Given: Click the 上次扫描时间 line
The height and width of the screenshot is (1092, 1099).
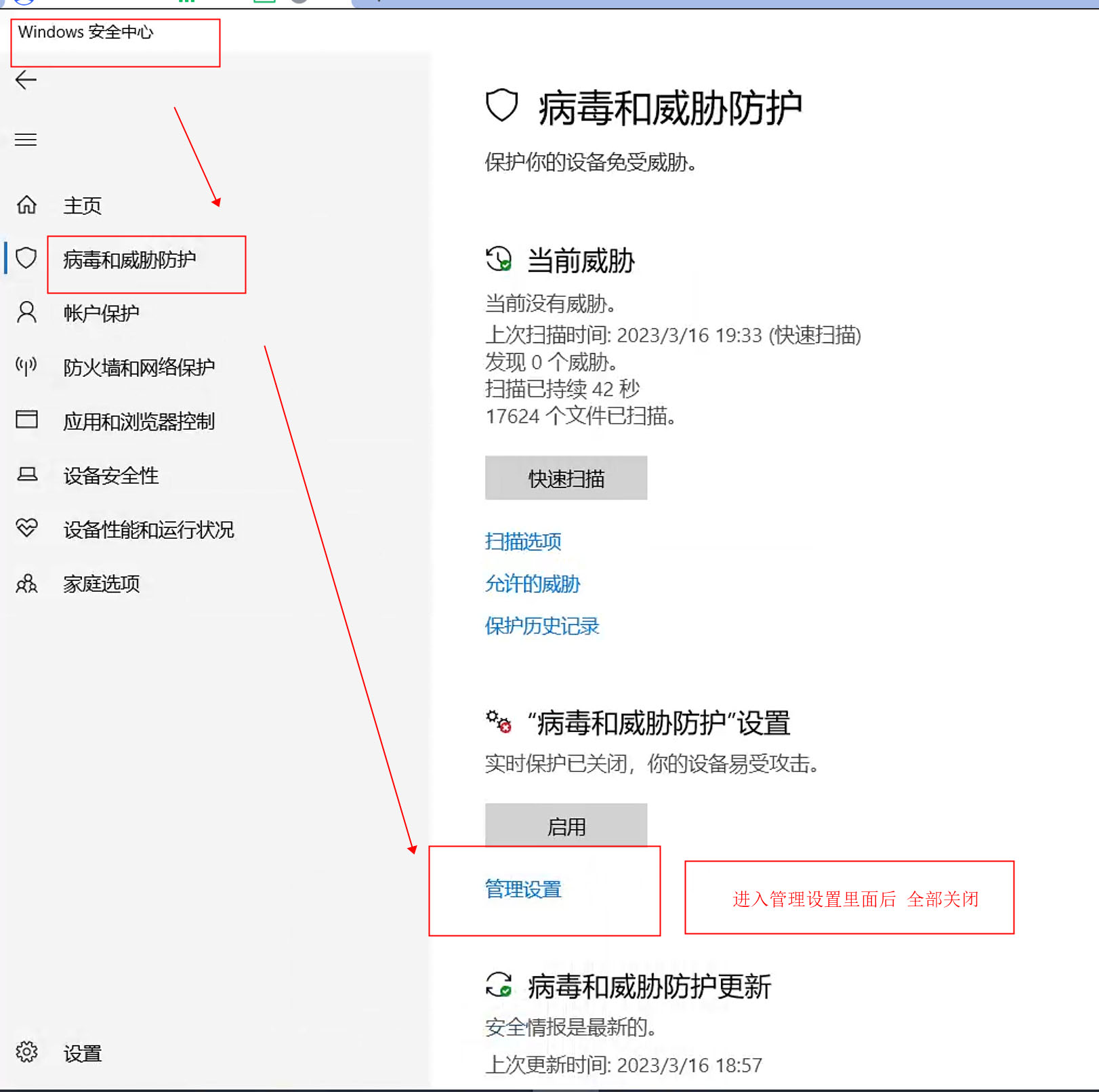Looking at the screenshot, I should (673, 335).
